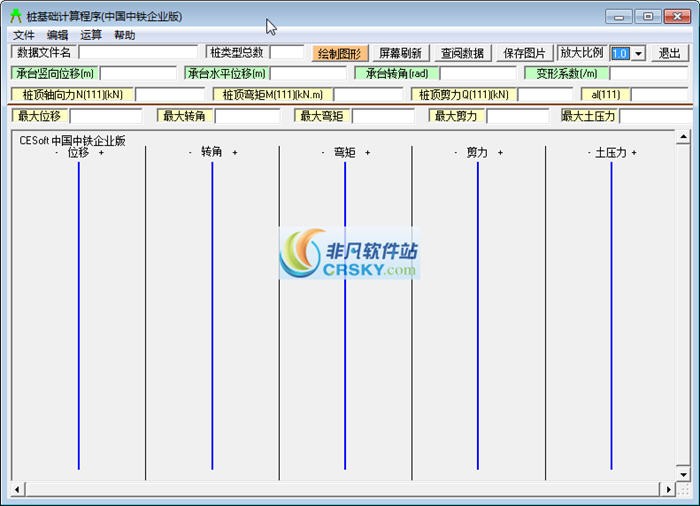Click the 最大土压力 label
The image size is (700, 506).
pyautogui.click(x=588, y=116)
